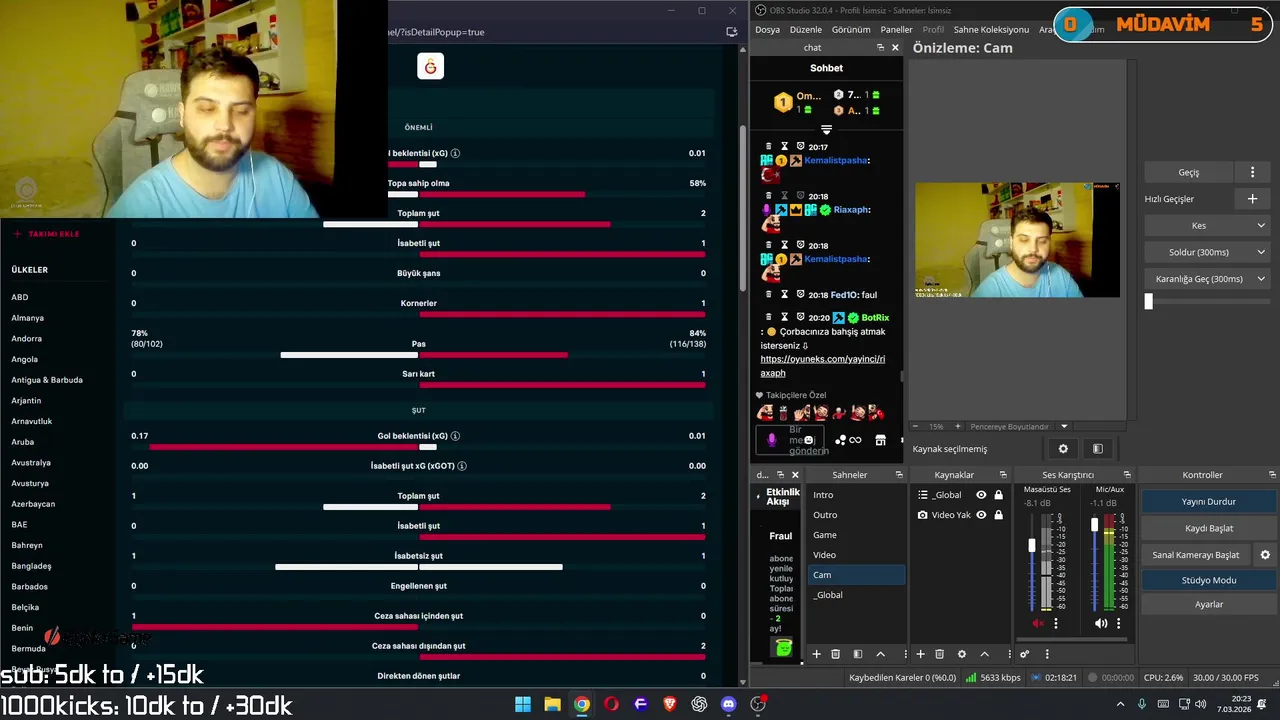This screenshot has width=1280, height=720.
Task: Open Dosya menu in OBS
Action: [767, 30]
